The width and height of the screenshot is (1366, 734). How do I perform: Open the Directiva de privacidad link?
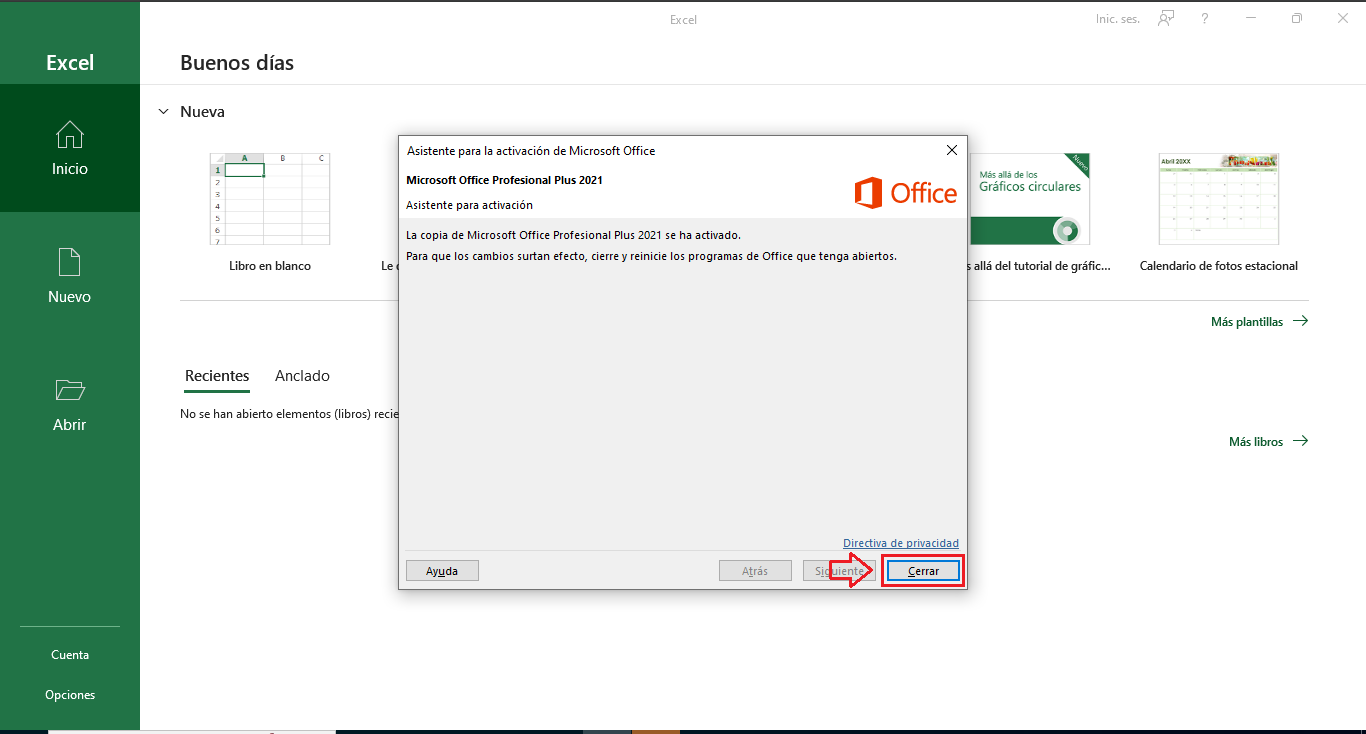pyautogui.click(x=900, y=543)
